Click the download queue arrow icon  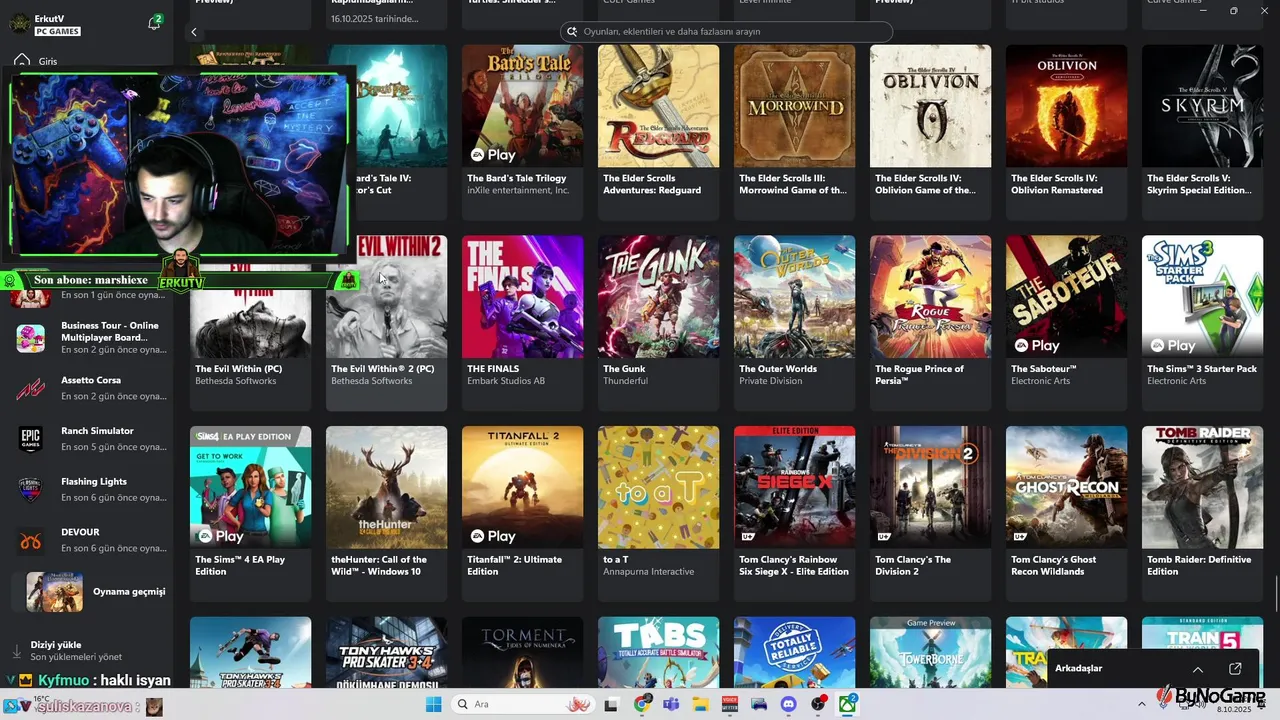click(x=16, y=651)
